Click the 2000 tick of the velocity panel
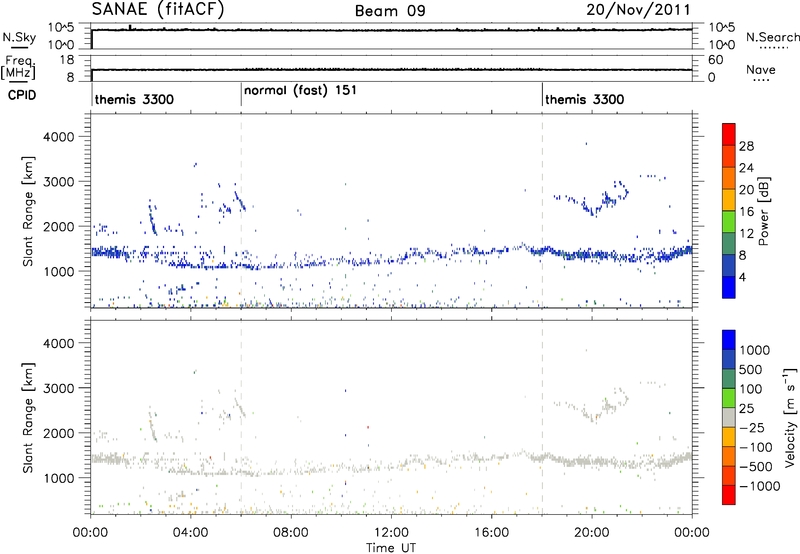The image size is (800, 554). [58, 433]
